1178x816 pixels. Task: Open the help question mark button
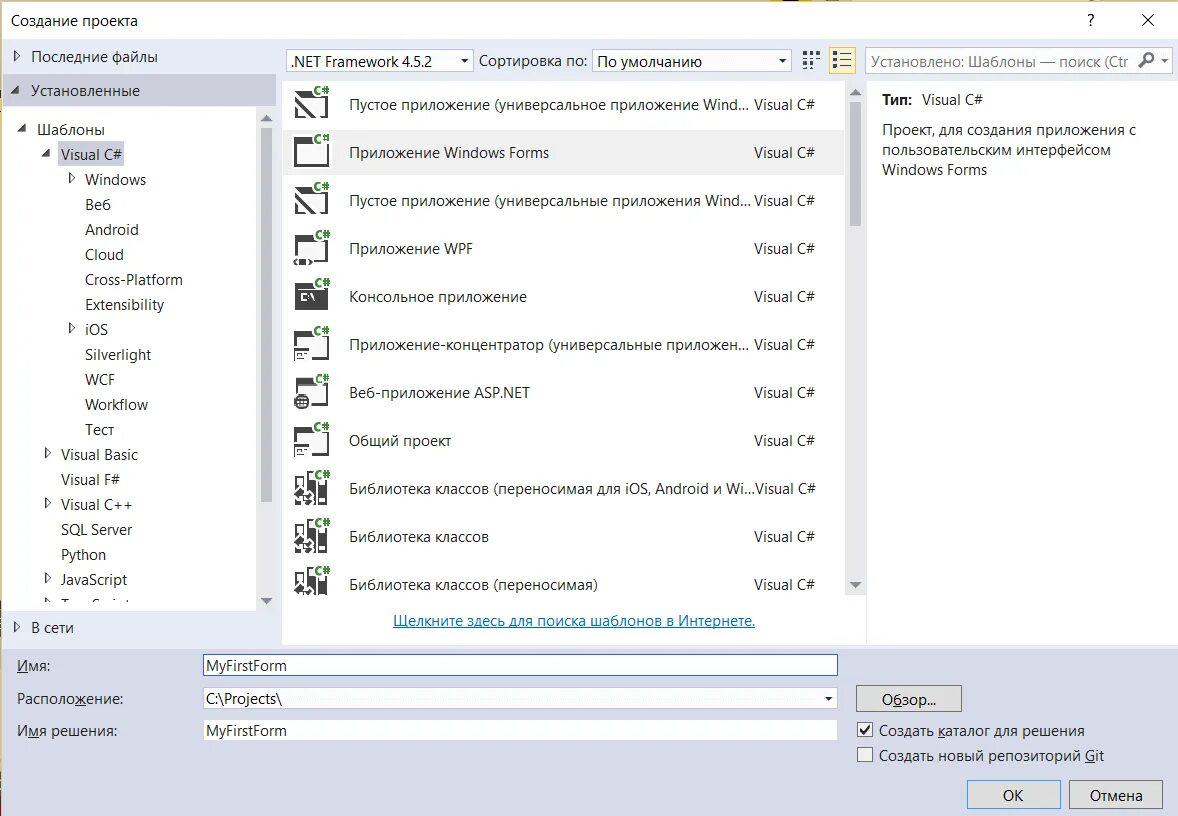(x=1091, y=20)
